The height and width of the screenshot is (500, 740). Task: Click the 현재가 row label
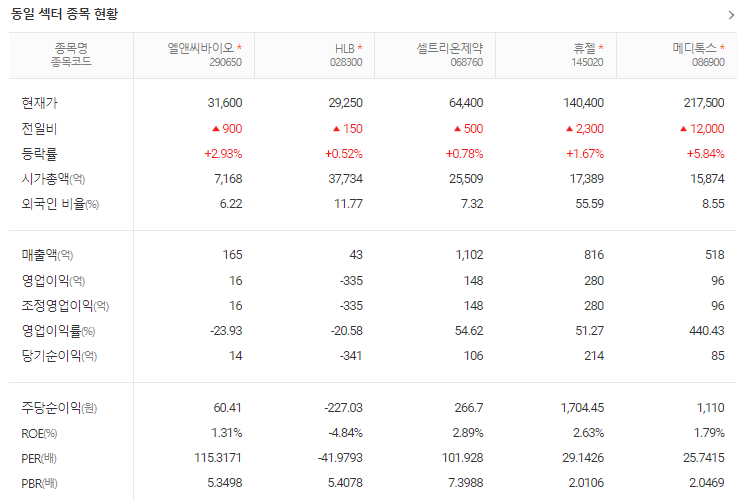pyautogui.click(x=39, y=103)
